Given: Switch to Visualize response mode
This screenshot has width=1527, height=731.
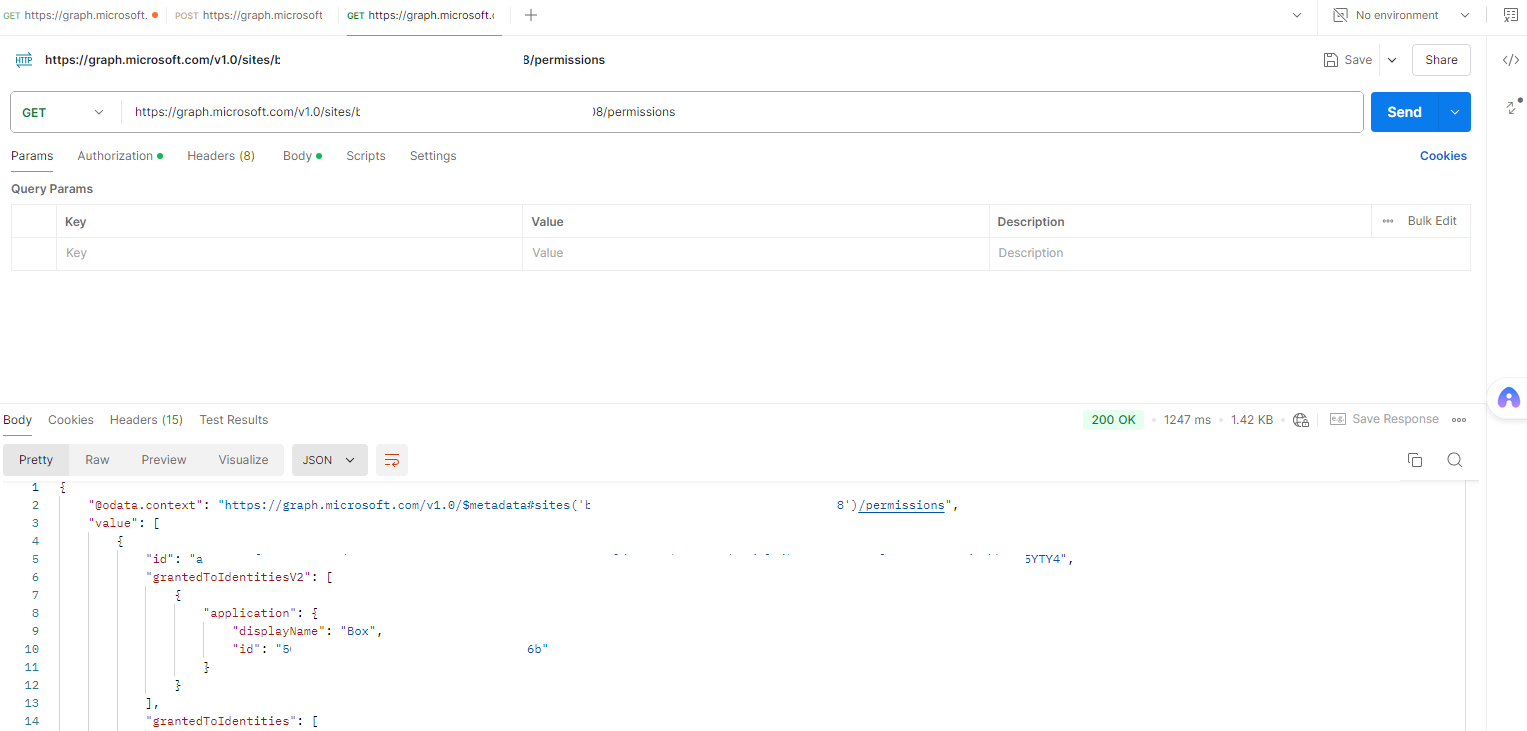Looking at the screenshot, I should 242,459.
